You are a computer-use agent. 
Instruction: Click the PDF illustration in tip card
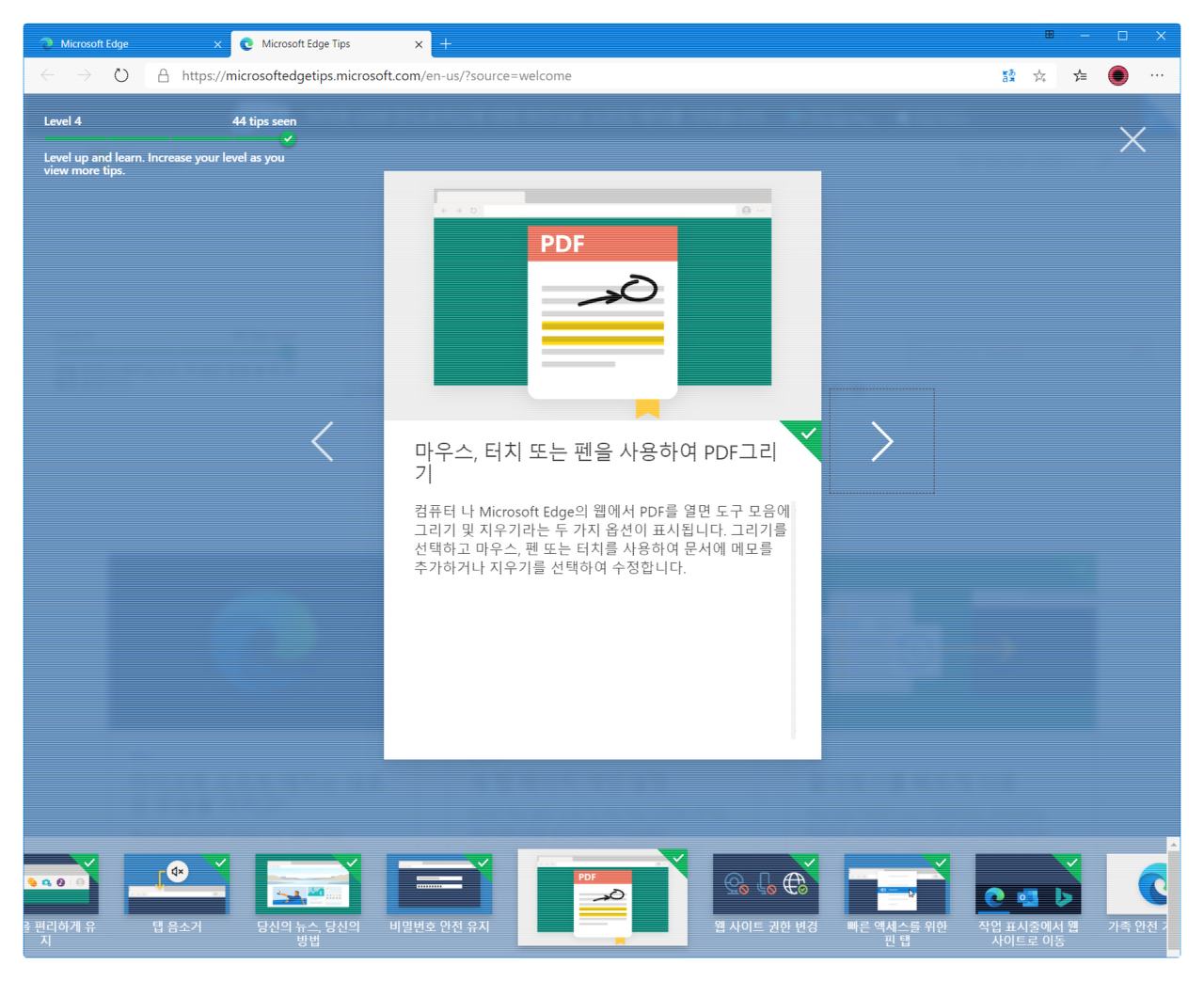[x=602, y=296]
